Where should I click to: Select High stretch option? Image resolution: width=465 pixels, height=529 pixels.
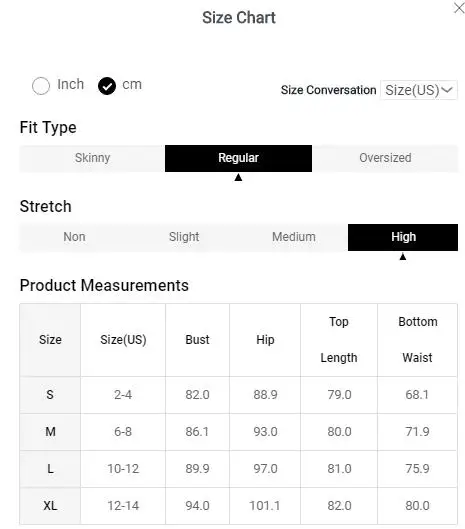point(403,237)
